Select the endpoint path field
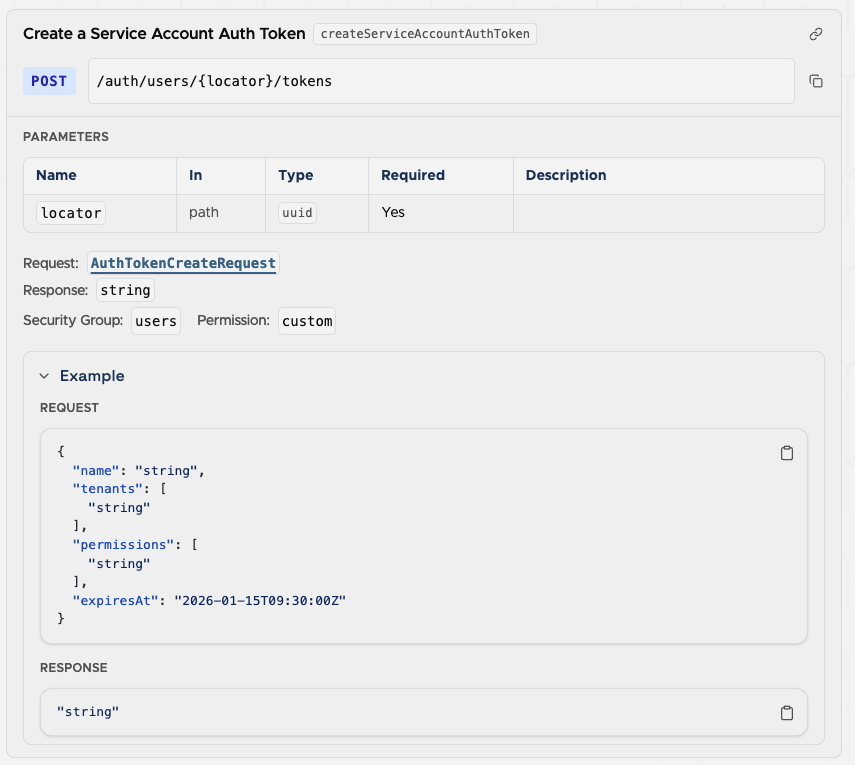 coord(441,81)
